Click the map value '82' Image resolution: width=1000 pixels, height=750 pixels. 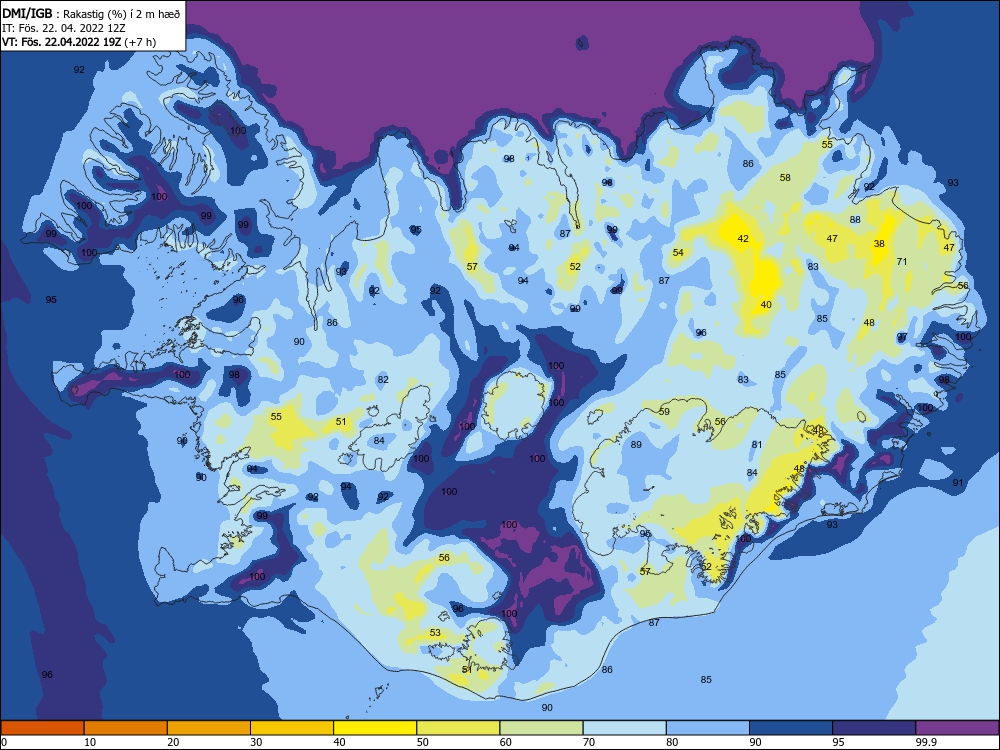[x=383, y=379]
